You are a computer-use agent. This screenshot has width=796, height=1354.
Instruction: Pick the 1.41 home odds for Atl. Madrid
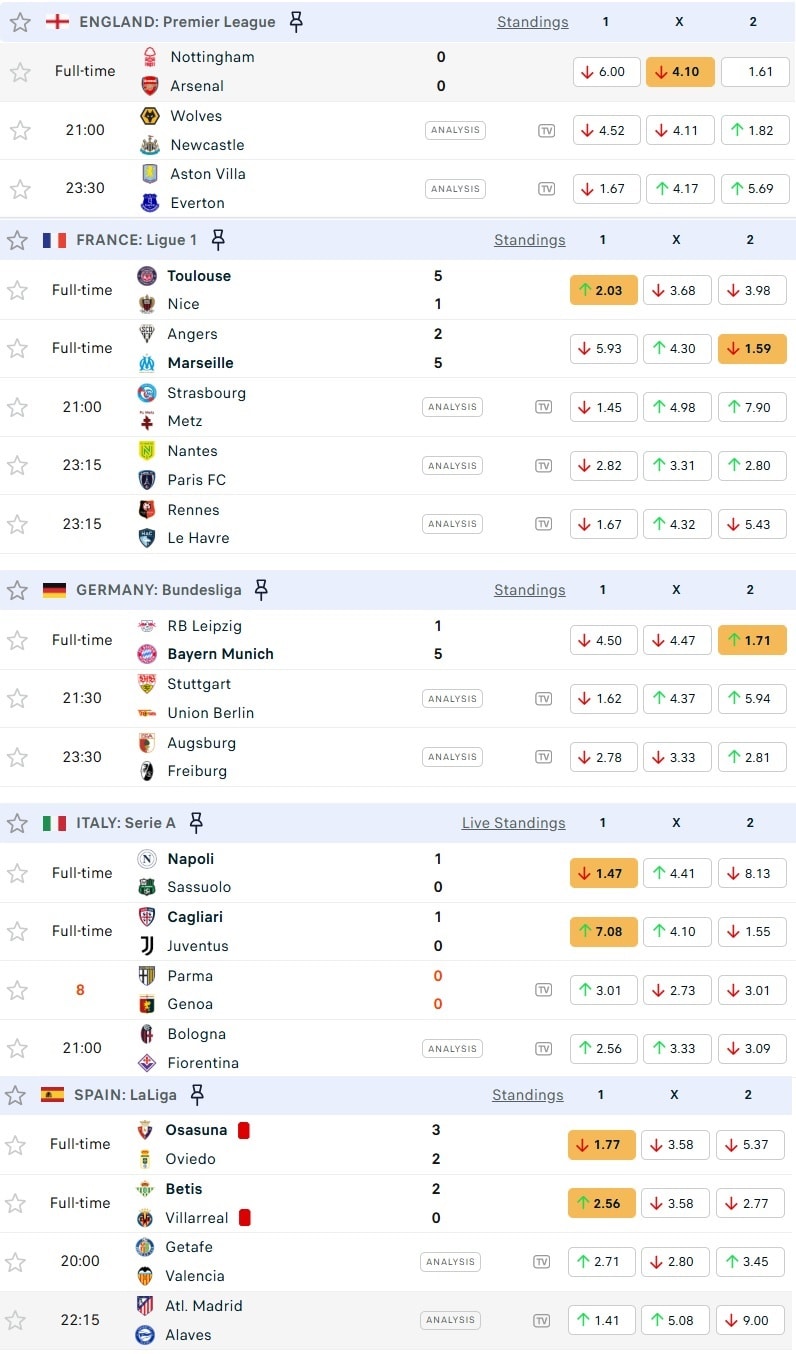pyautogui.click(x=600, y=1320)
